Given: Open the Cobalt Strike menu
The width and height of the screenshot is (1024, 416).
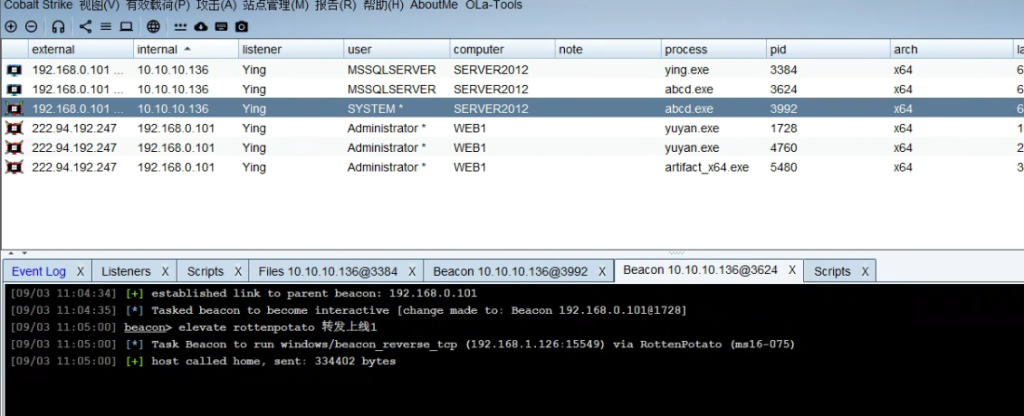Looking at the screenshot, I should [x=39, y=5].
